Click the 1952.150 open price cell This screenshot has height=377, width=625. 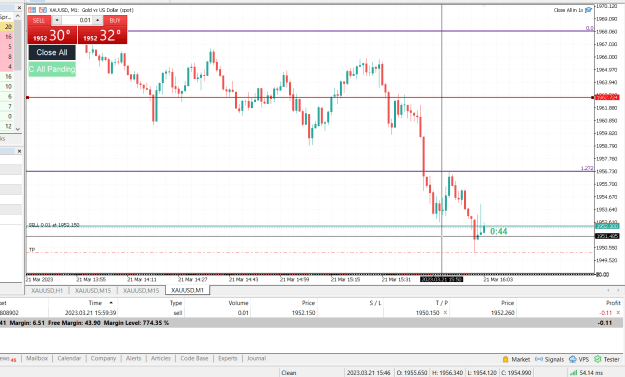tap(303, 313)
